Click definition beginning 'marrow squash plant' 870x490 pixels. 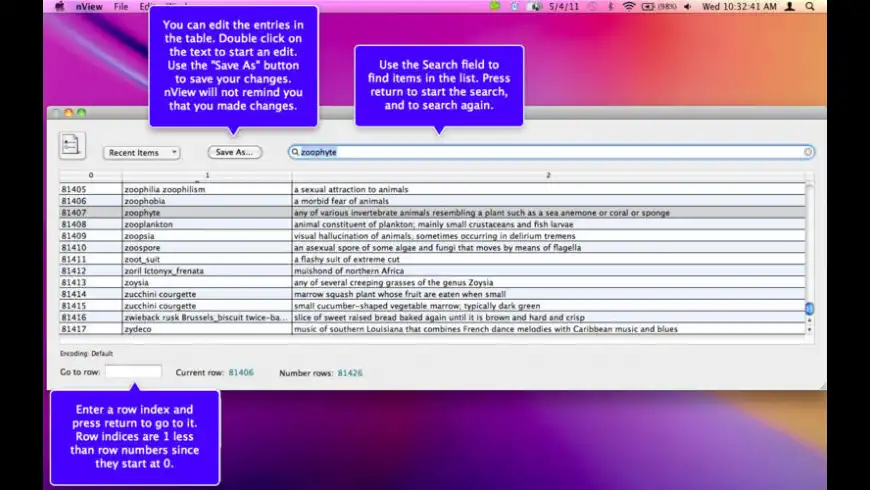coord(400,294)
